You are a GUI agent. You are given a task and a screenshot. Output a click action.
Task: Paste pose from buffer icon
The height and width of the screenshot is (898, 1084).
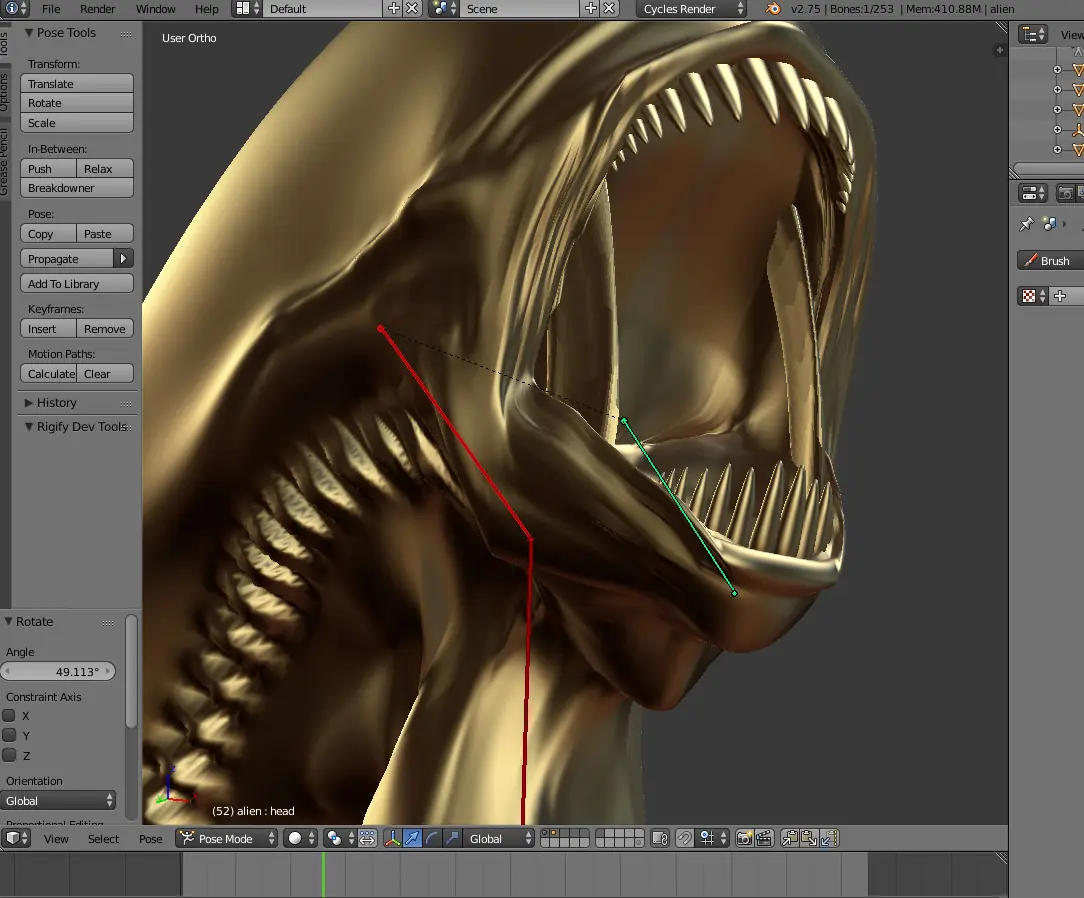pyautogui.click(x=810, y=839)
